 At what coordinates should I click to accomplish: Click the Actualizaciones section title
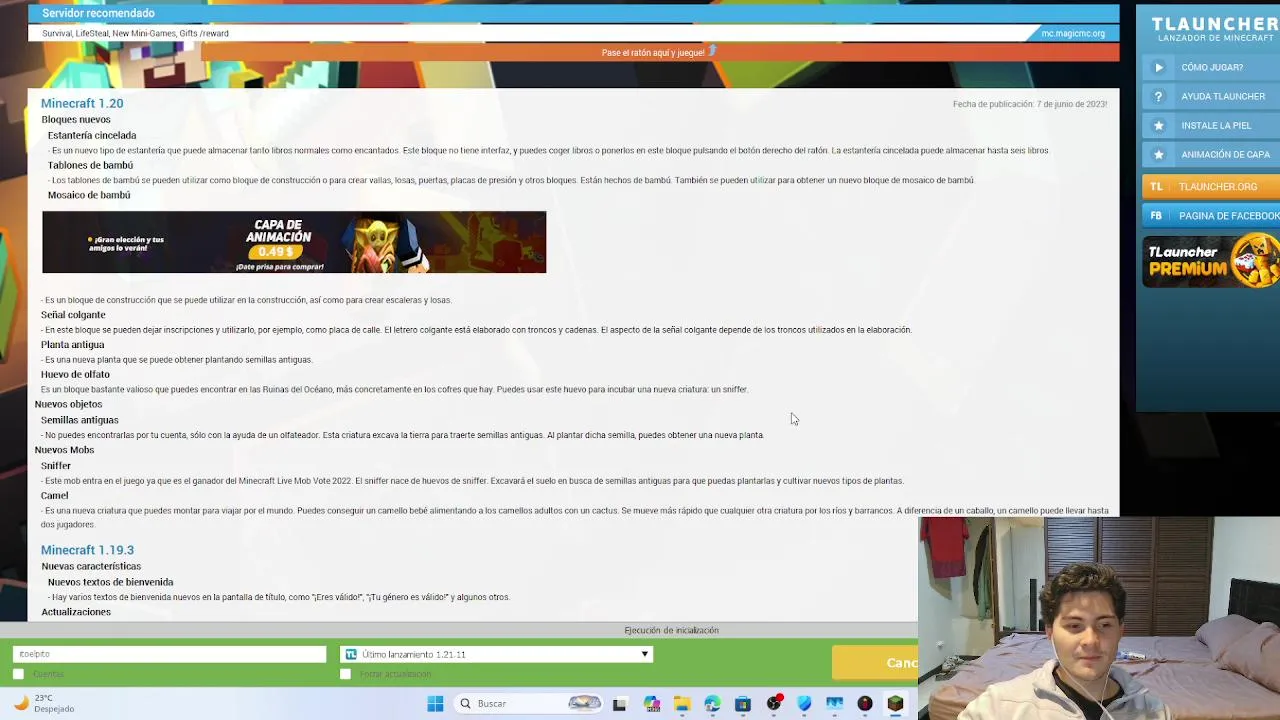coord(76,612)
